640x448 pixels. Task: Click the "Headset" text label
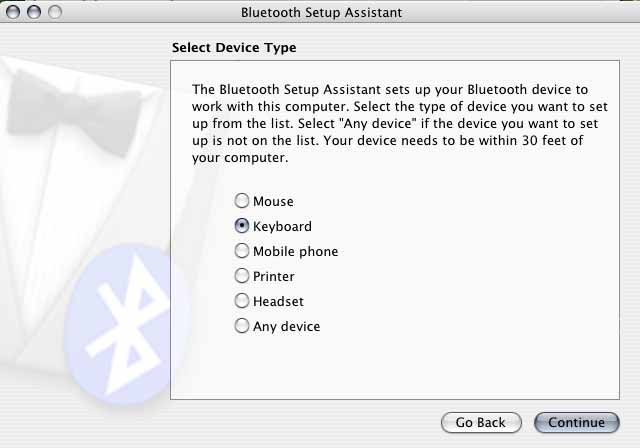[x=278, y=301]
